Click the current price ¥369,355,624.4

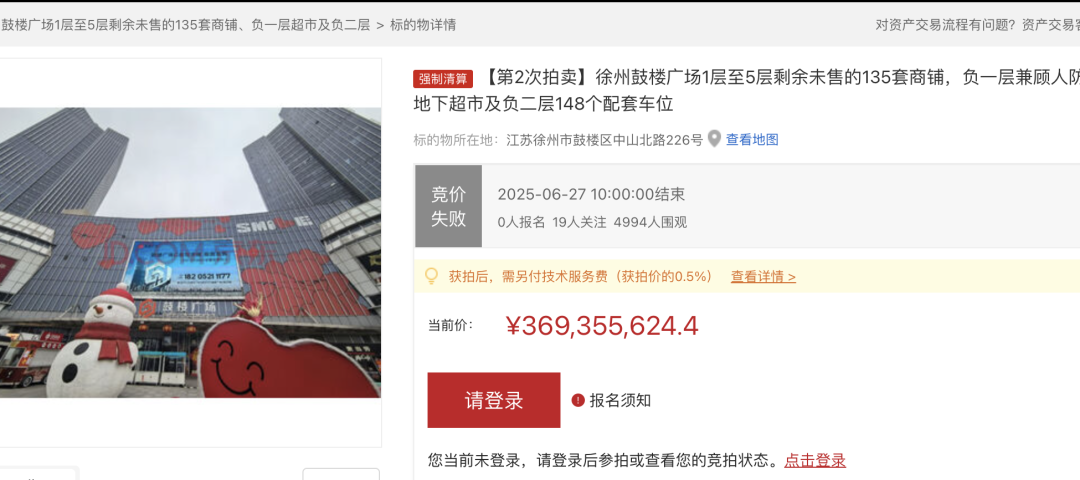click(x=602, y=326)
